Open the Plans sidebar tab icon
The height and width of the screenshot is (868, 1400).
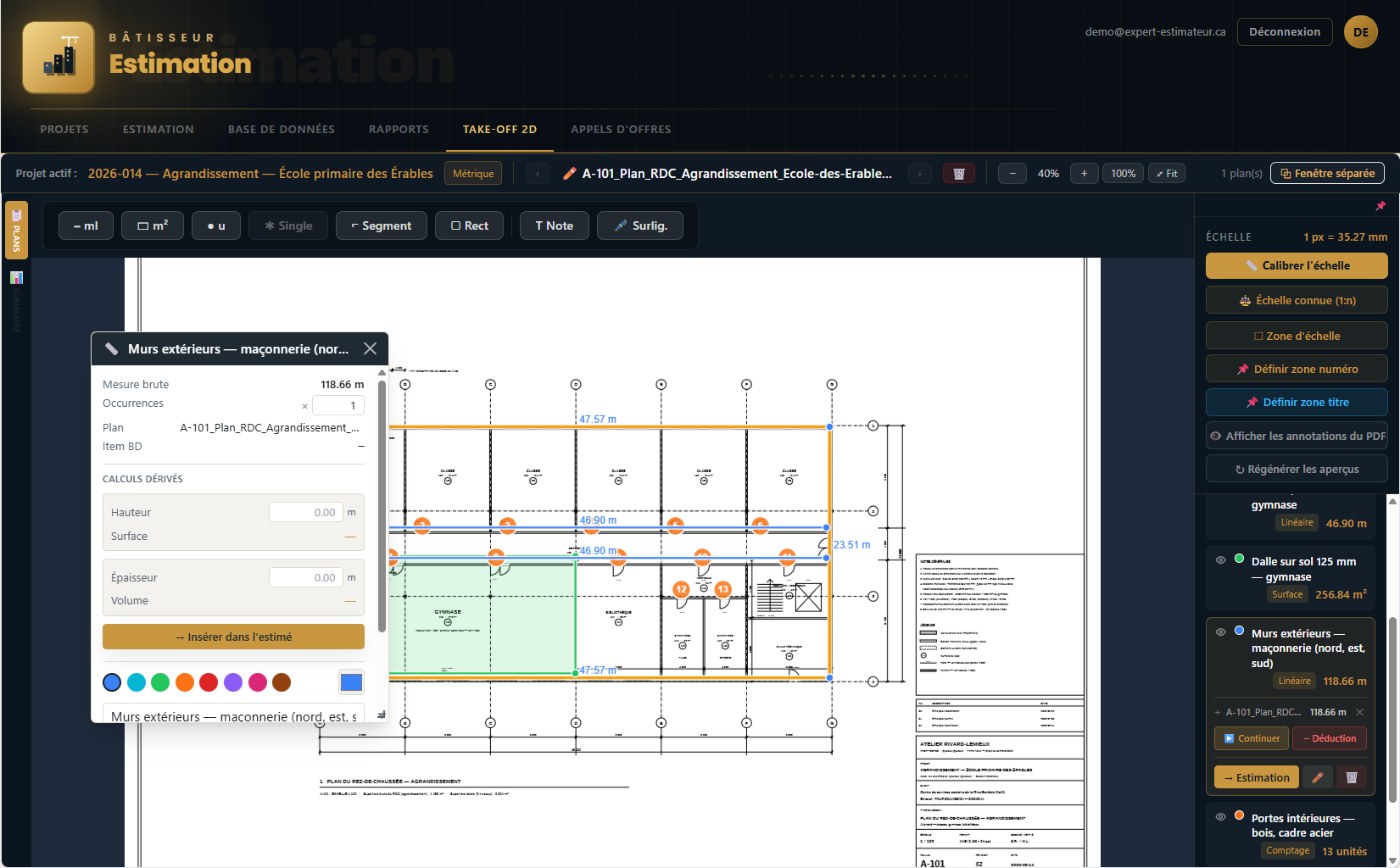click(x=16, y=229)
